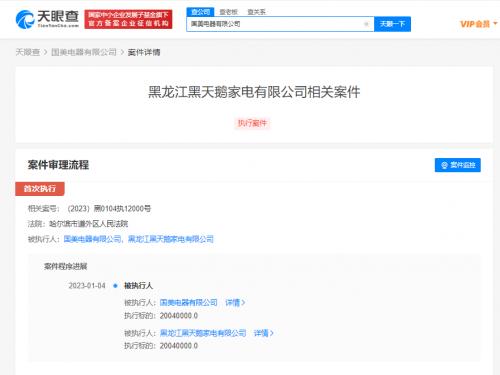Click court name 哈尔滨市道外区人民法院
Image resolution: width=500 pixels, height=375 pixels.
coord(89,224)
